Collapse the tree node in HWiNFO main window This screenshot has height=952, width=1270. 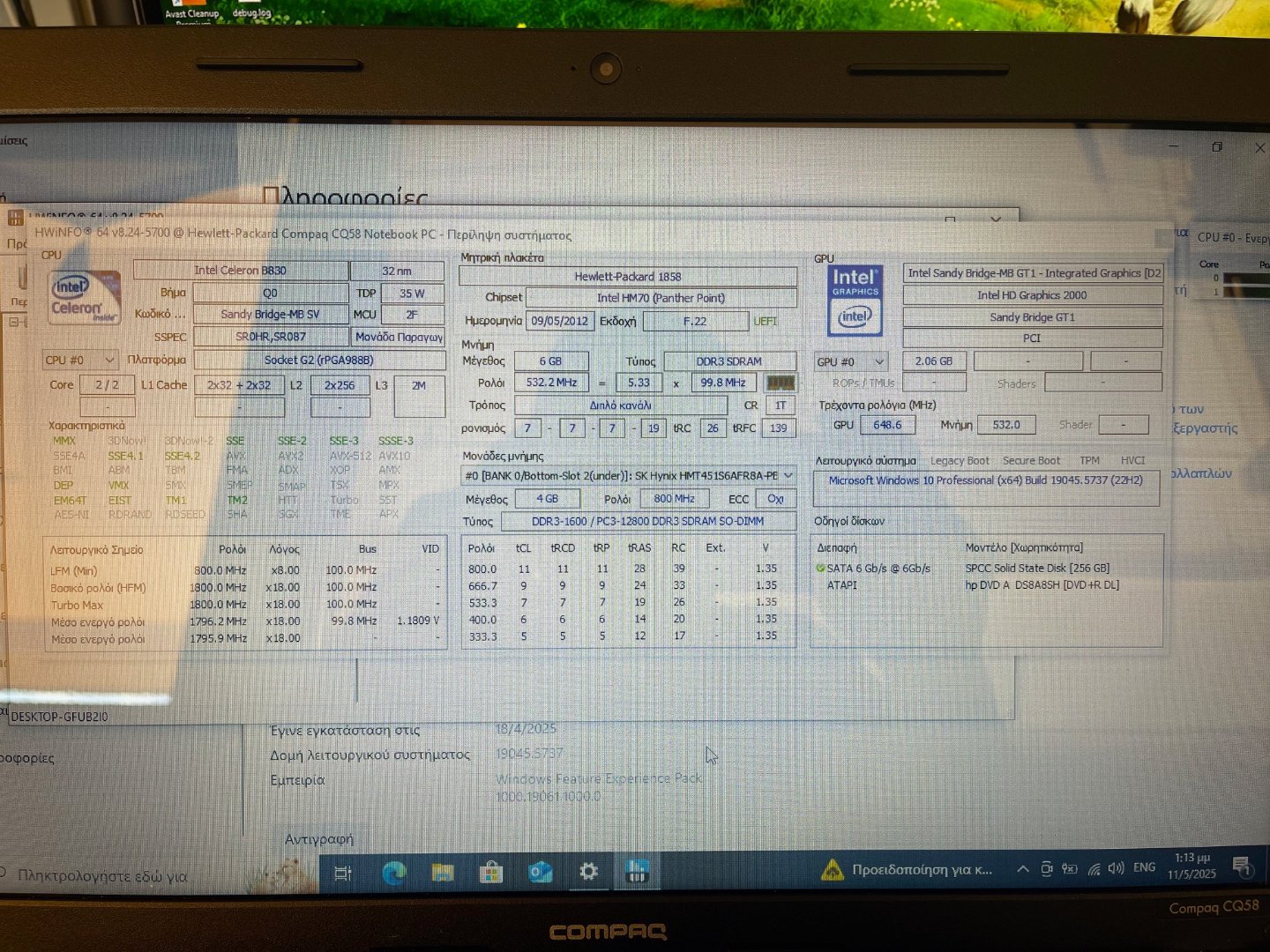click(x=13, y=323)
